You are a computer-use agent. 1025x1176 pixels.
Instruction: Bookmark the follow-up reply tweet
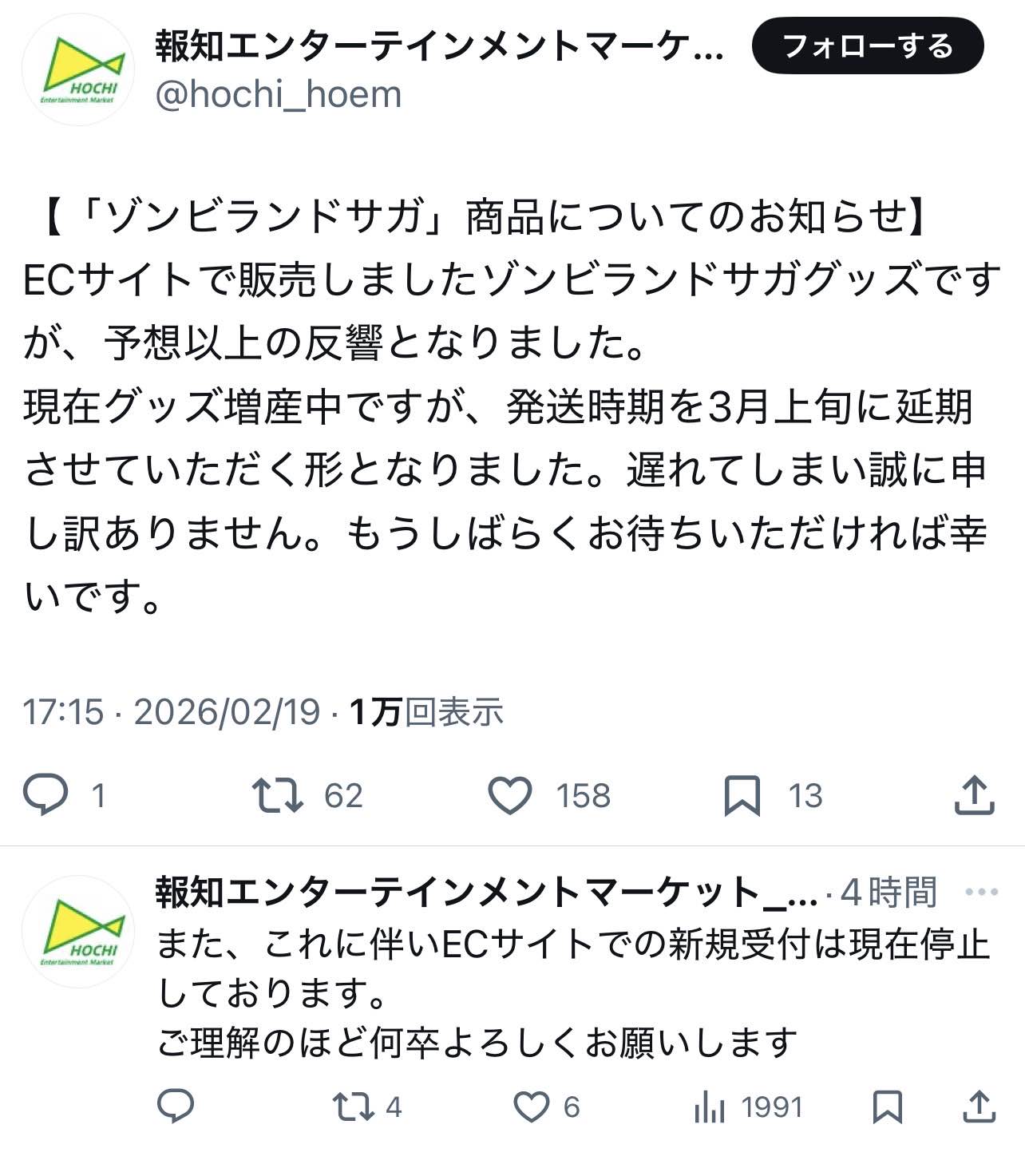tap(888, 1107)
